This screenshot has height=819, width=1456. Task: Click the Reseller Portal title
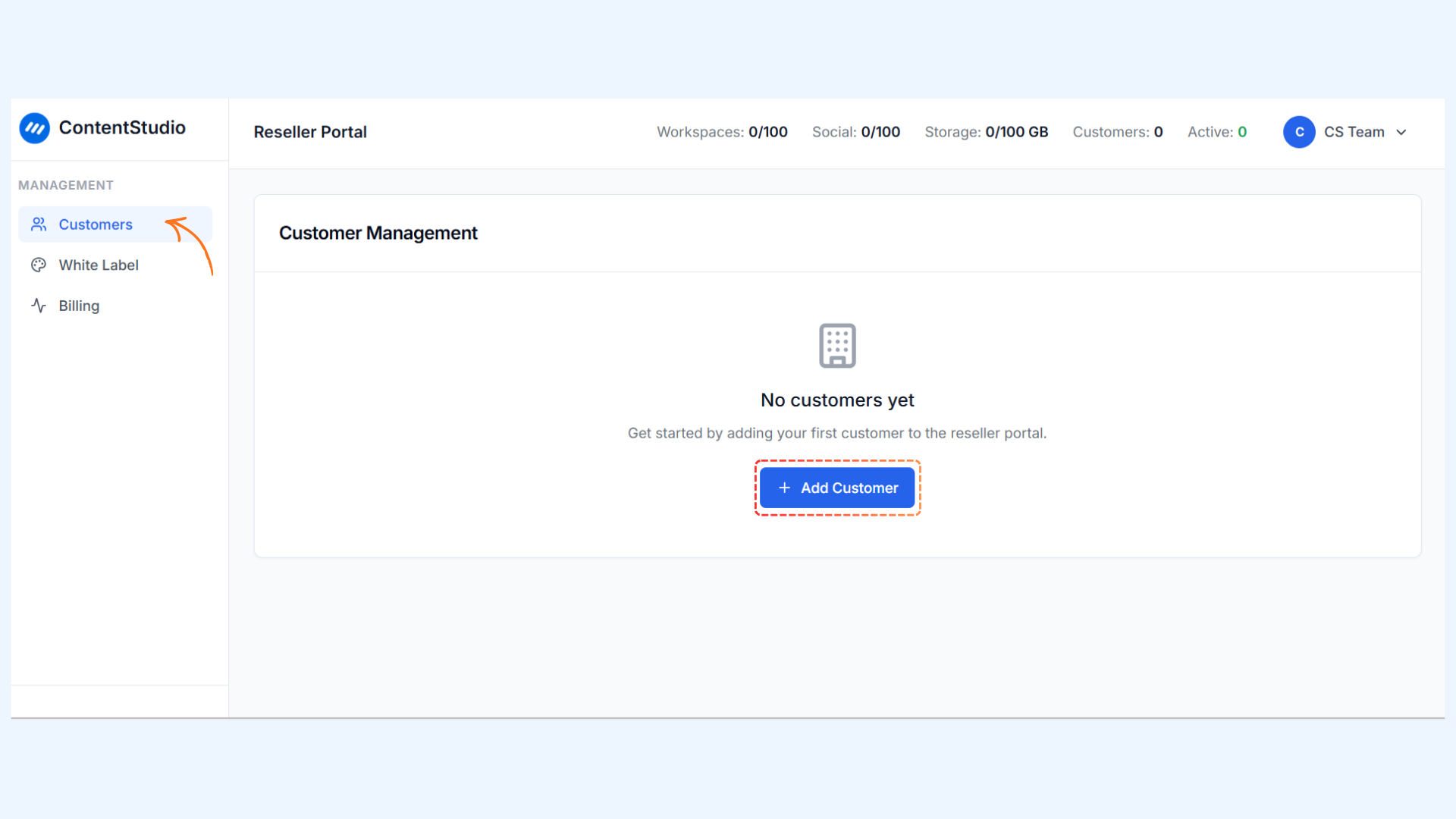310,132
